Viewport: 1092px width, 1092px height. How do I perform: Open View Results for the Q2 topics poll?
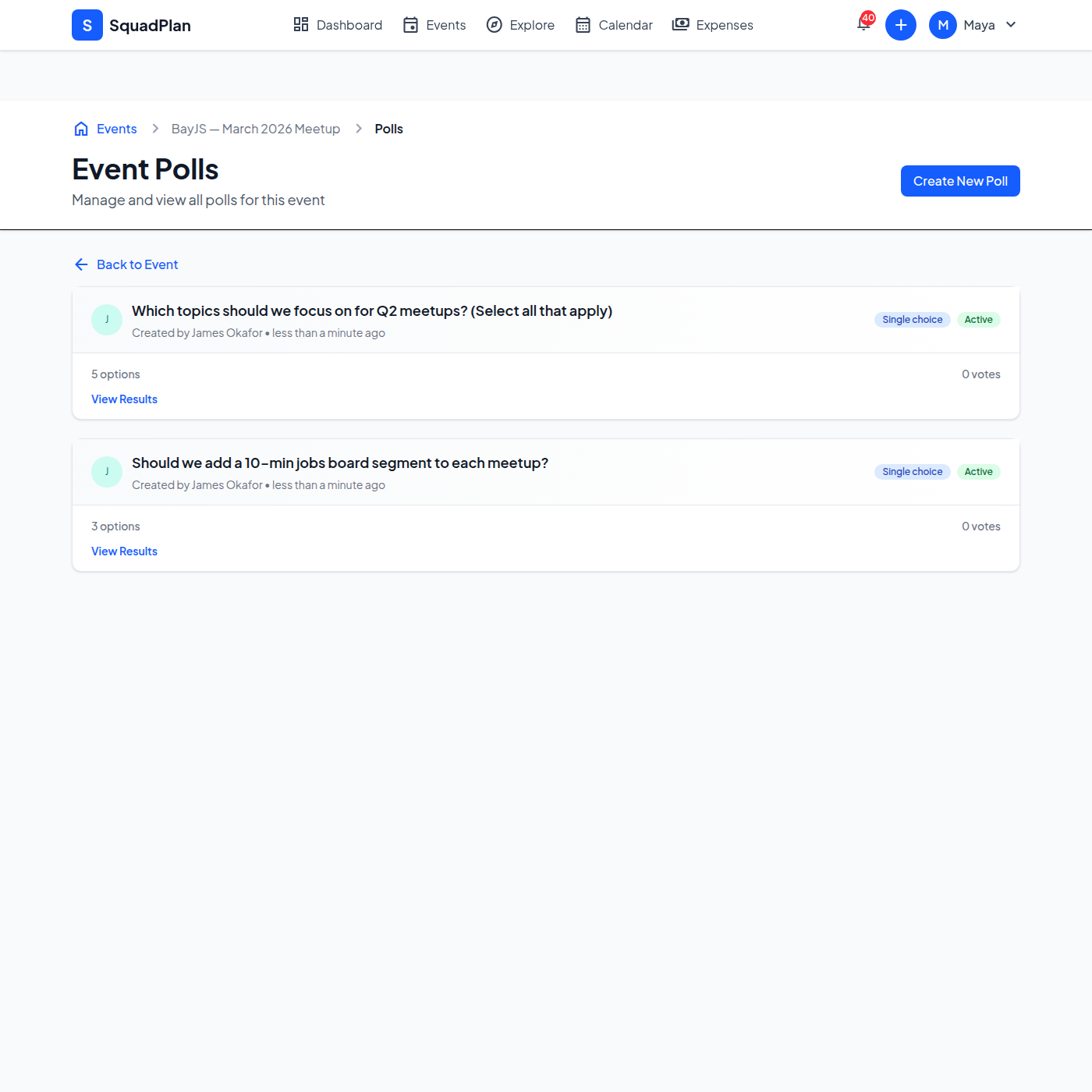(124, 399)
